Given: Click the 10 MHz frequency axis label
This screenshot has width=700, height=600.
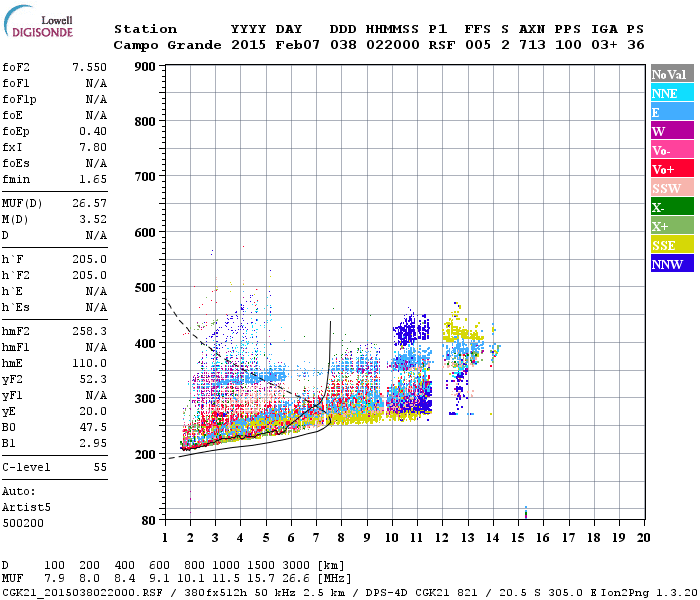Looking at the screenshot, I should (392, 538).
